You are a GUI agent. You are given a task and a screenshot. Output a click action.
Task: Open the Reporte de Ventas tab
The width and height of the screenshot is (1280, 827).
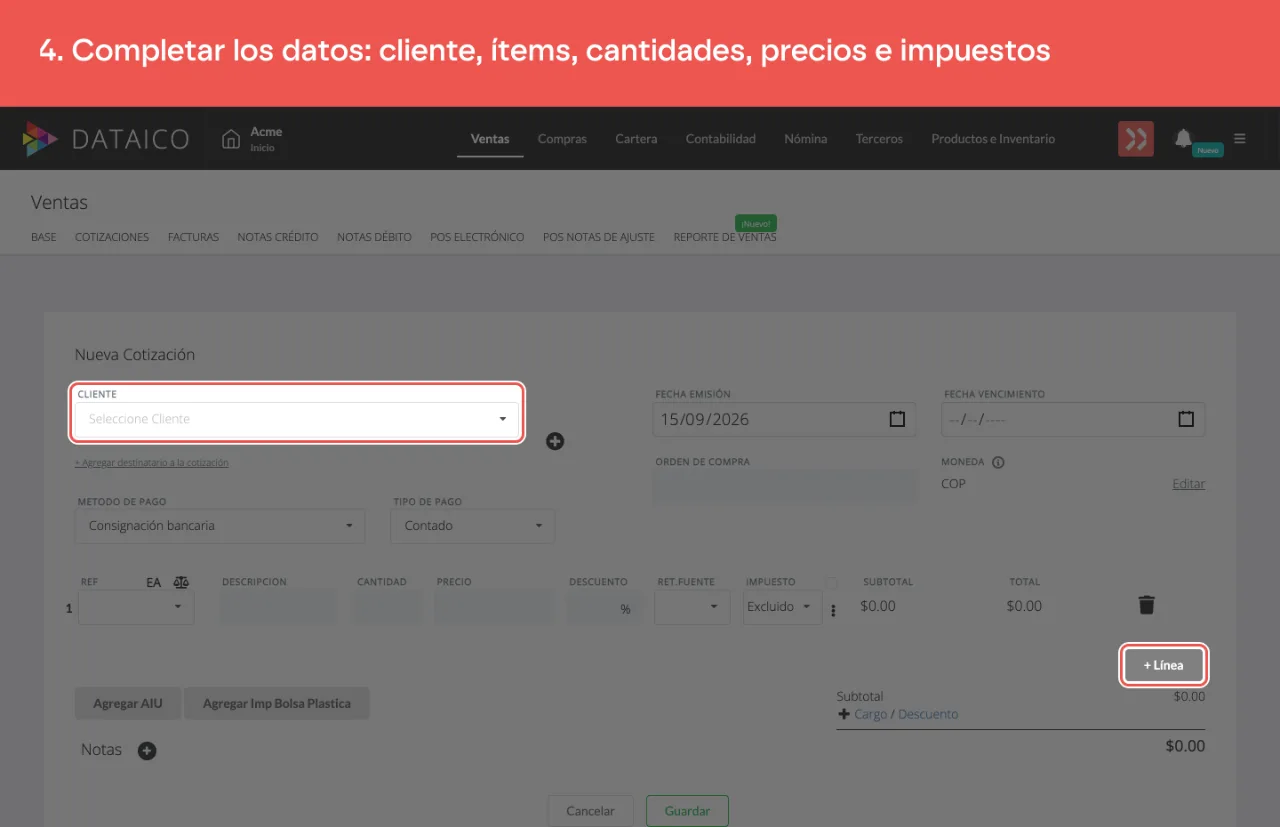coord(725,237)
